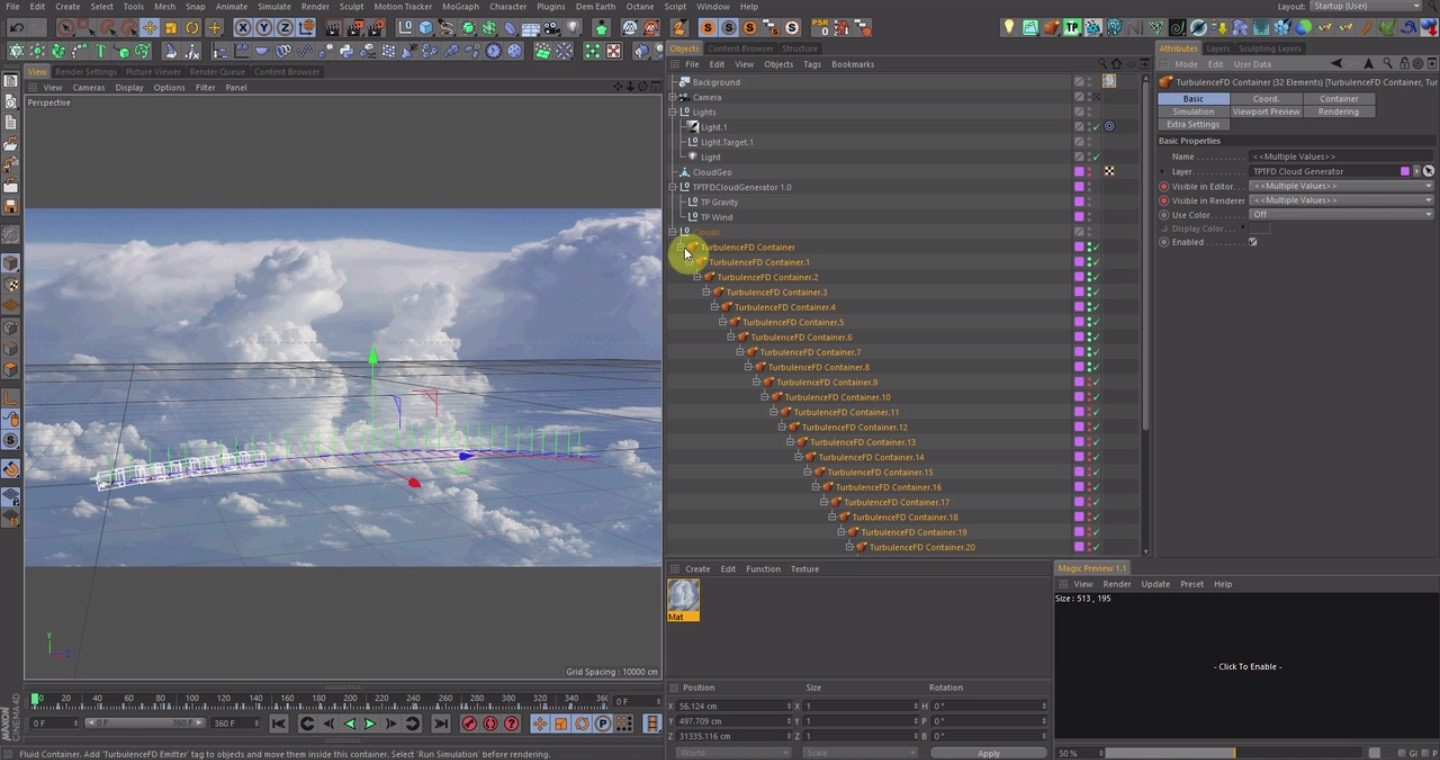Switch to the Render Settings tab

(86, 72)
